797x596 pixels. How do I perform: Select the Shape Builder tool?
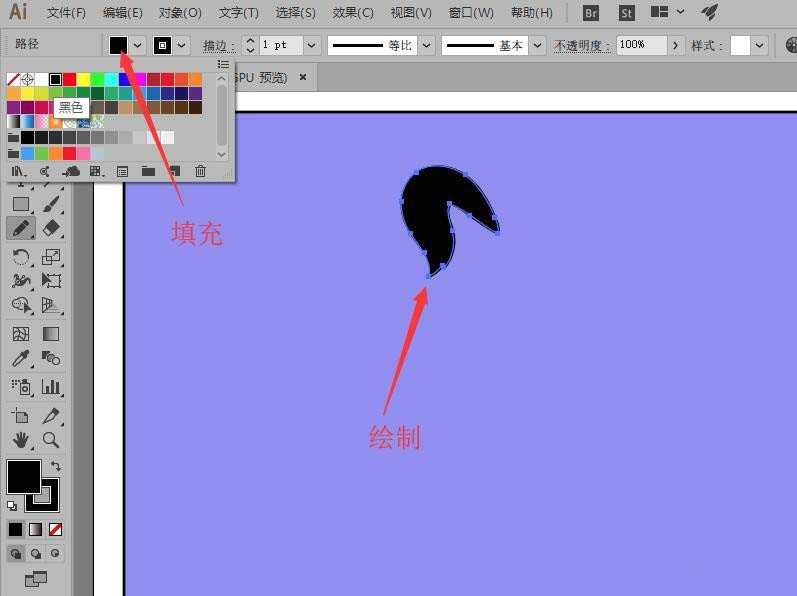20,304
